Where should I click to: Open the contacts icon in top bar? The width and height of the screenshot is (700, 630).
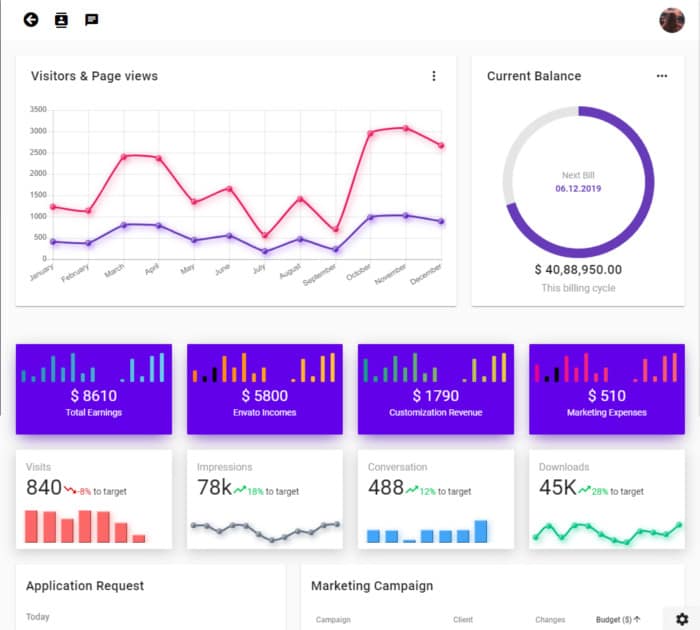[x=61, y=19]
